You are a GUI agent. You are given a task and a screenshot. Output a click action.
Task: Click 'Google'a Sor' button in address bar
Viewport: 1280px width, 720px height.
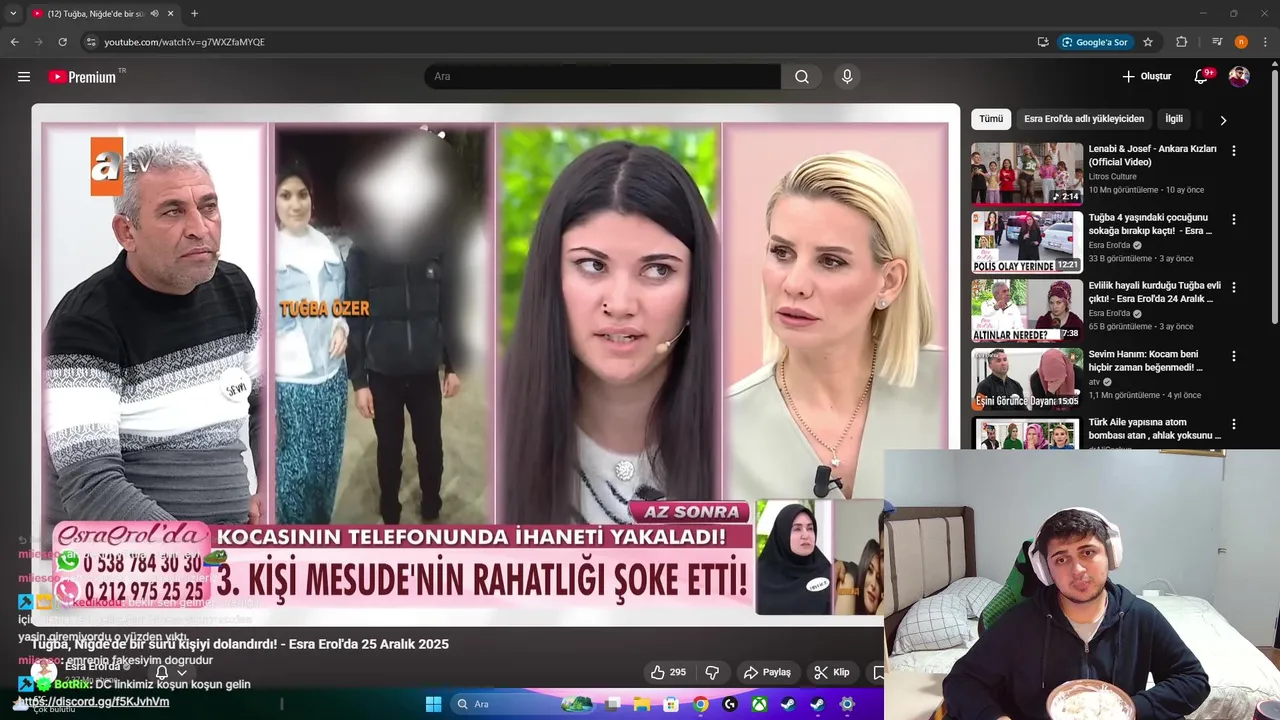pos(1095,42)
